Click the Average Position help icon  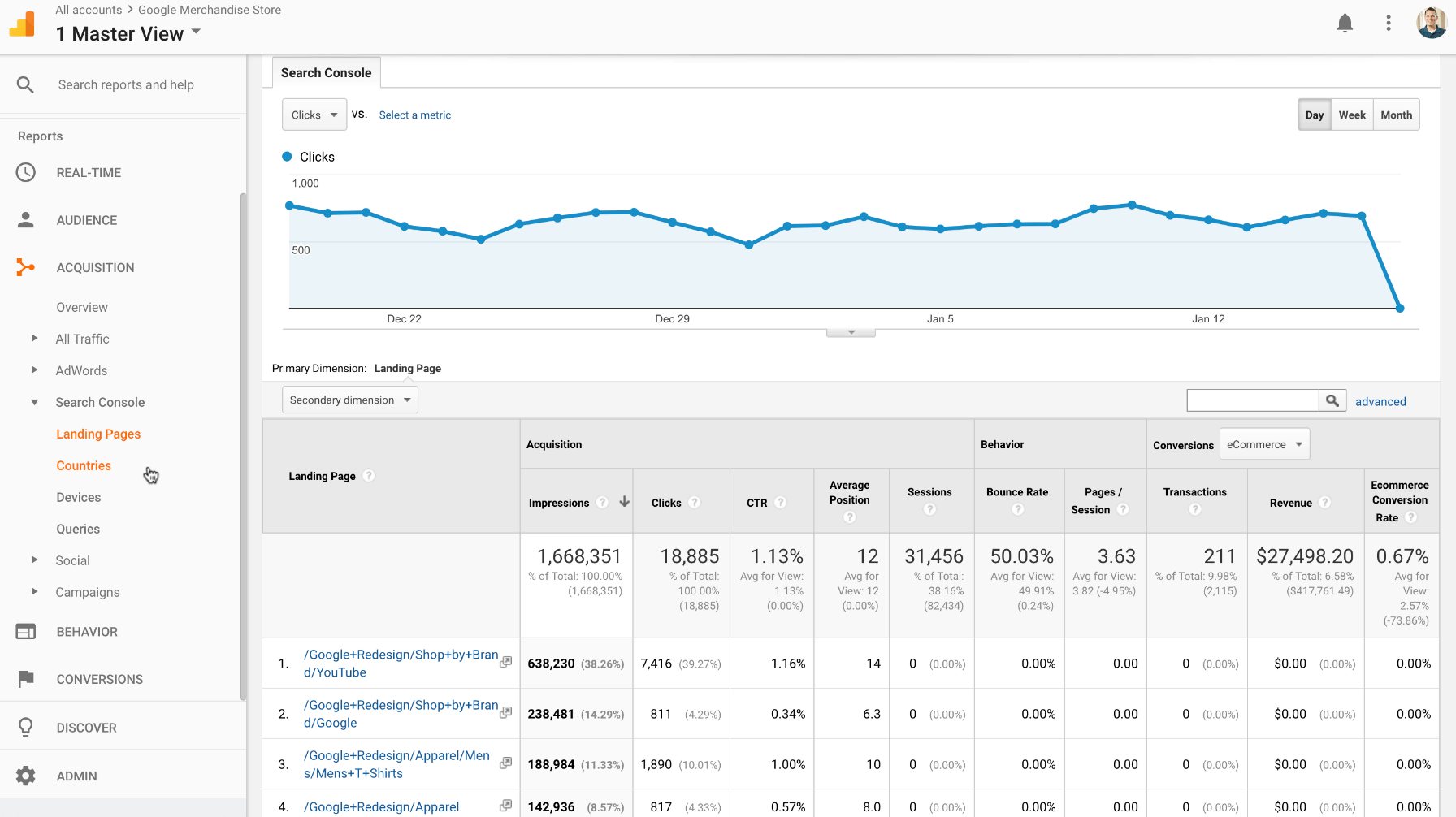(849, 517)
